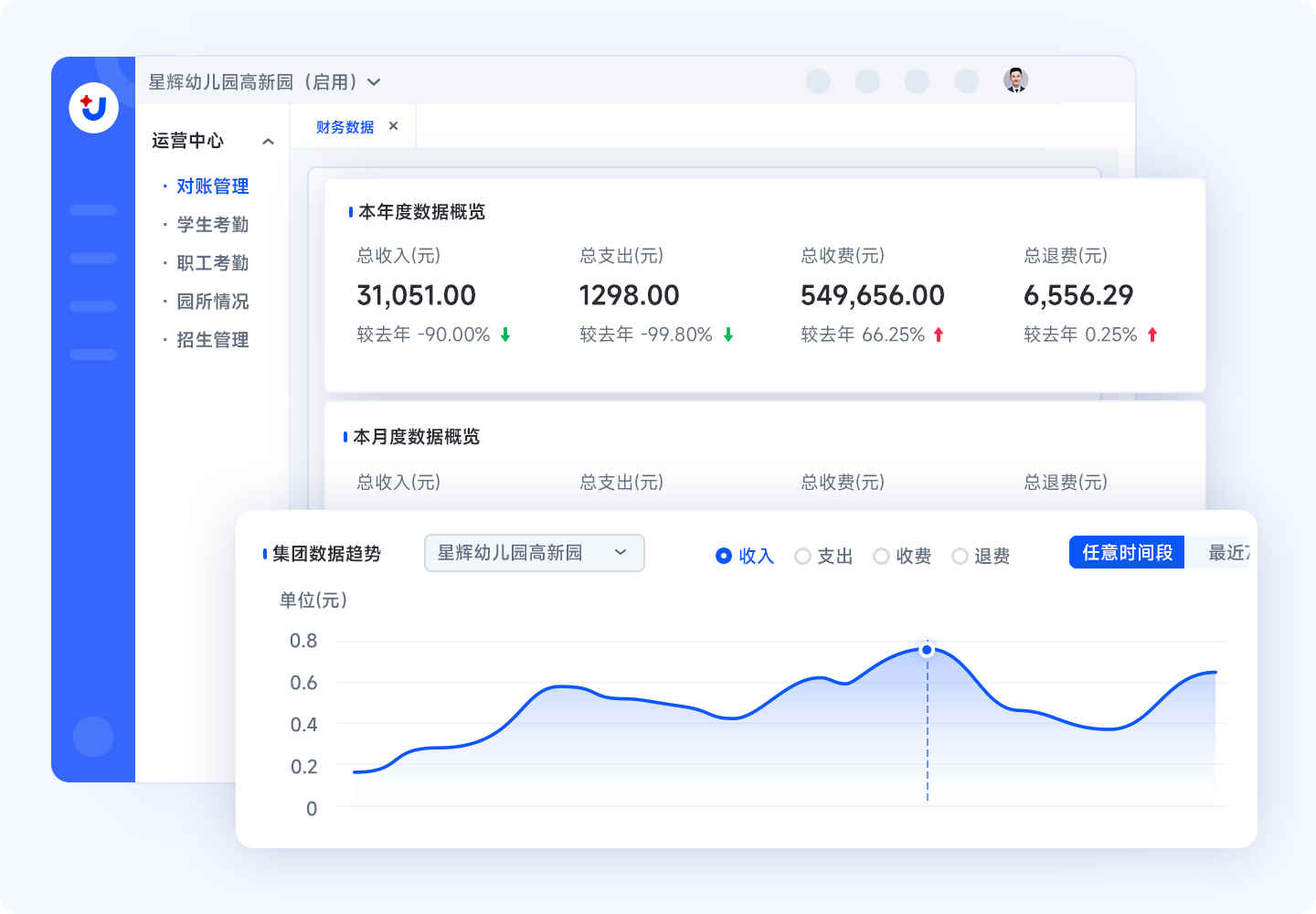Open the user avatar profile menu

tap(1015, 80)
